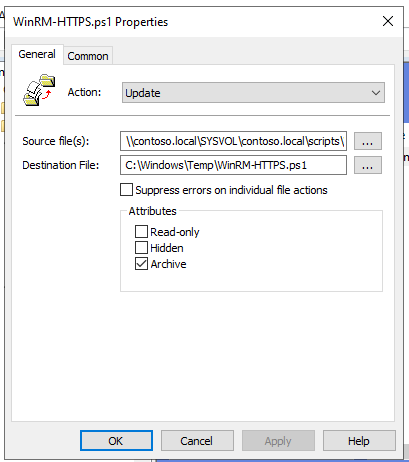409x462 pixels.
Task: Select the Update action combo box
Action: point(253,93)
